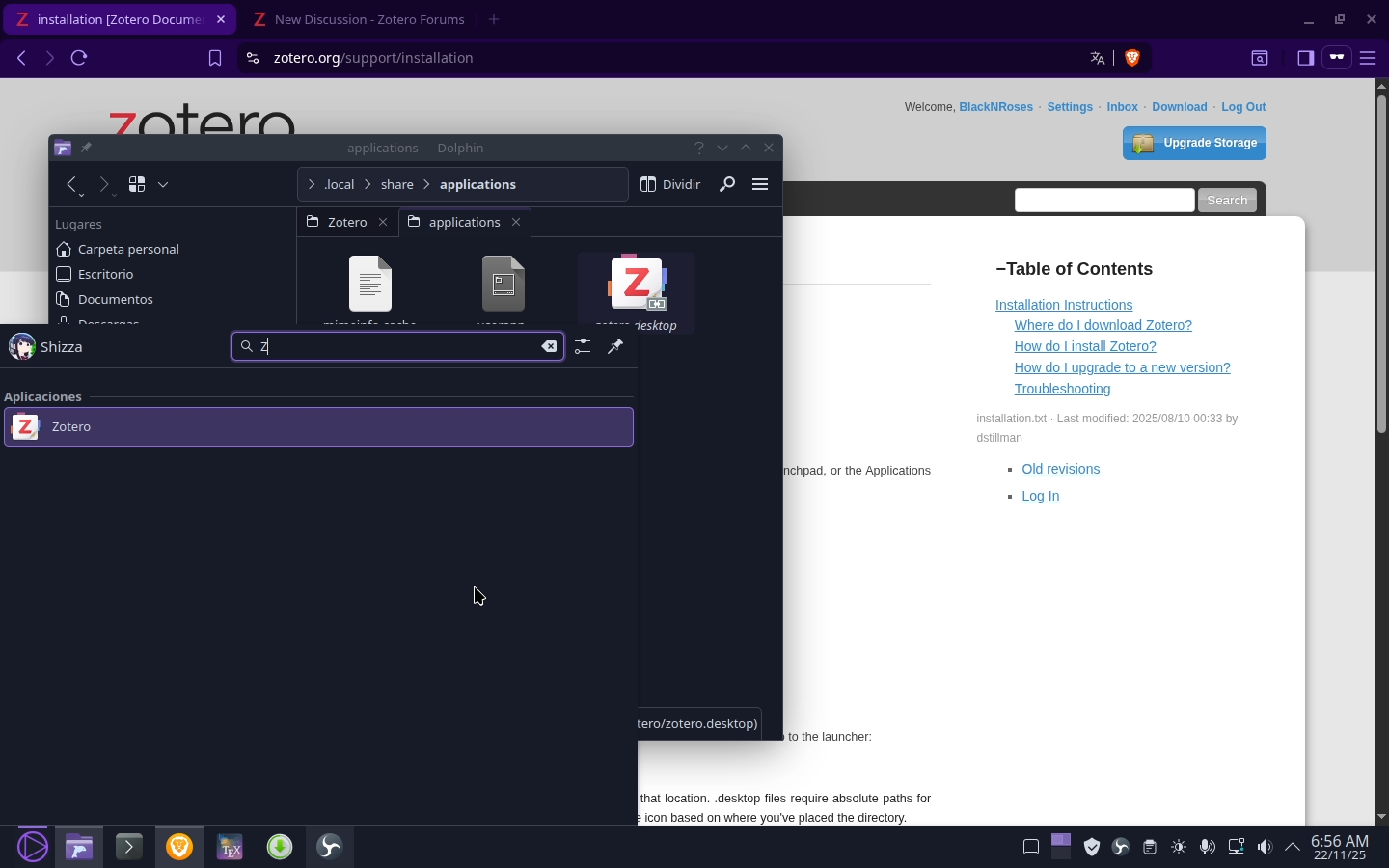Viewport: 1389px width, 868px height.
Task: Switch Dolphin view mode to icons
Action: point(137,184)
